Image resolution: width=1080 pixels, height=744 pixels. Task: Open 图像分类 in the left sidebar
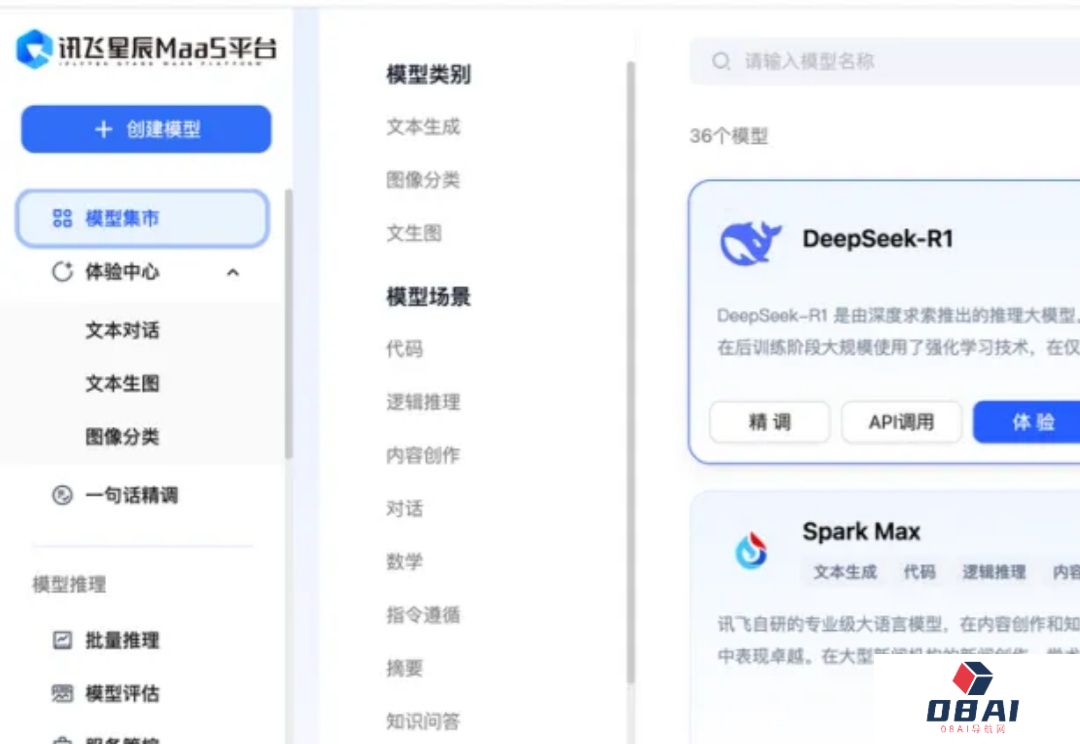[x=122, y=436]
